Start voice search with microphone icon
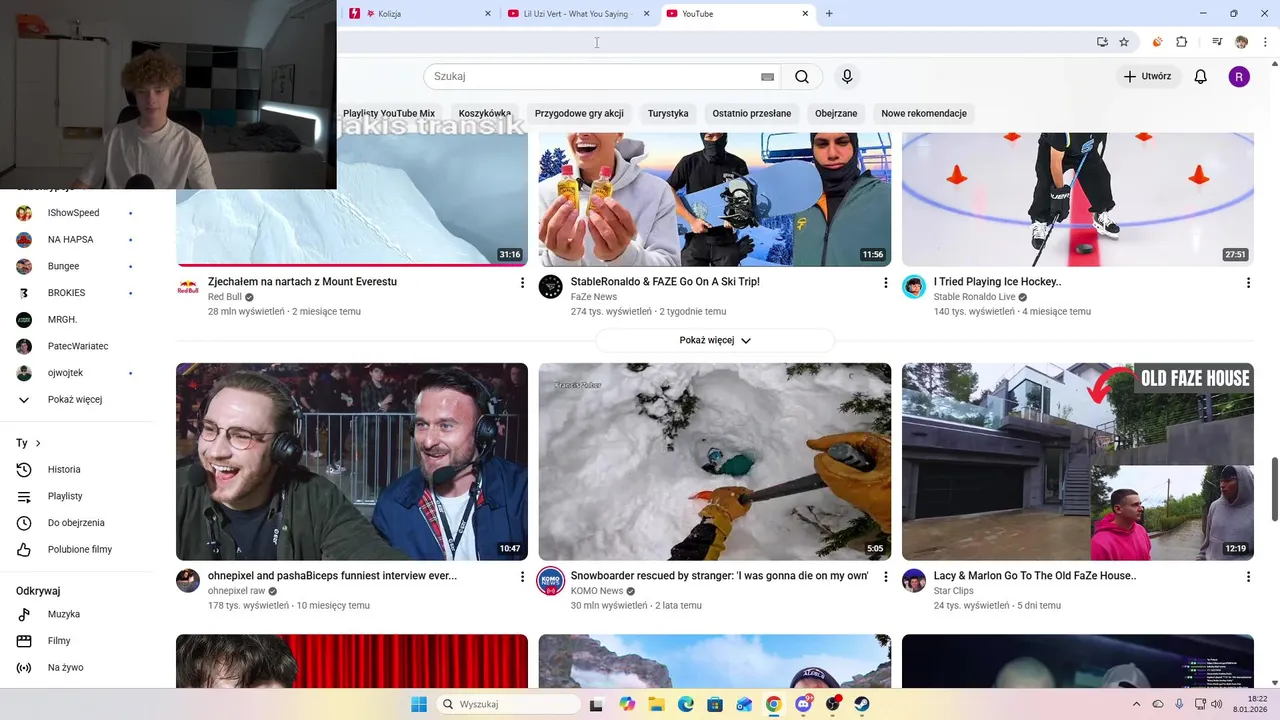Screen dimensions: 1280x720 (847, 77)
